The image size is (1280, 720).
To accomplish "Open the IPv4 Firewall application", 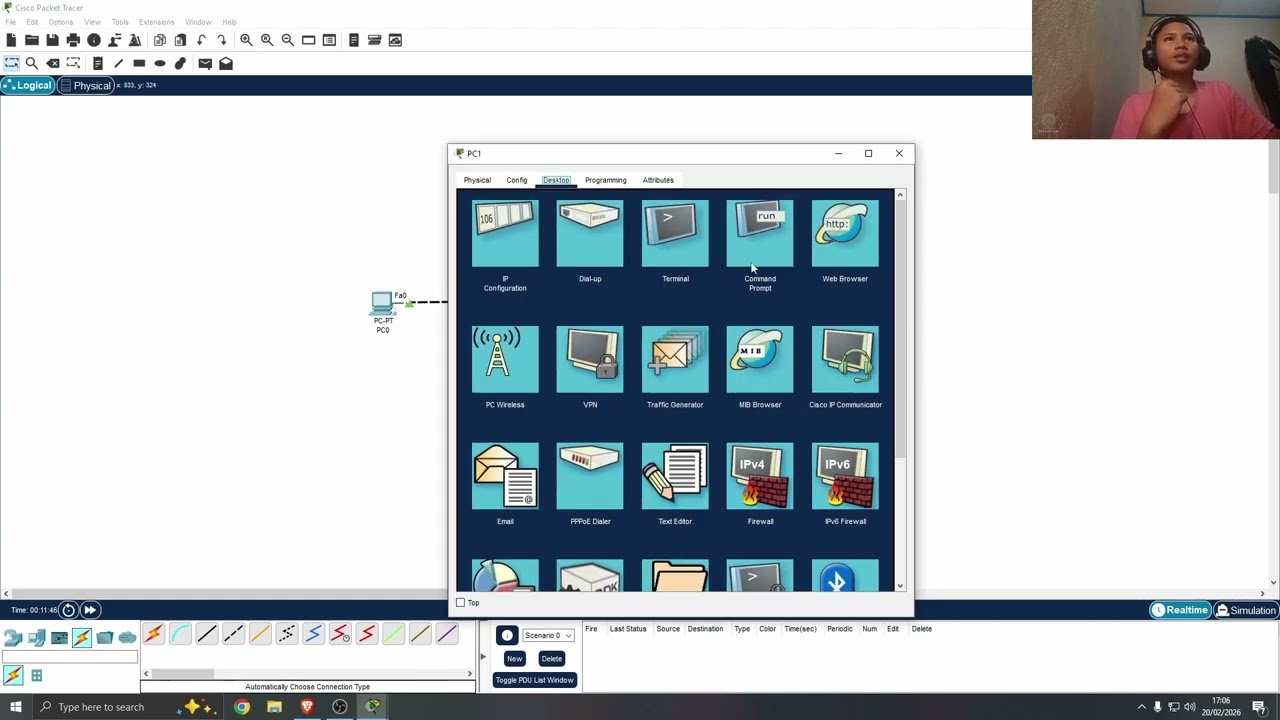I will pyautogui.click(x=760, y=476).
